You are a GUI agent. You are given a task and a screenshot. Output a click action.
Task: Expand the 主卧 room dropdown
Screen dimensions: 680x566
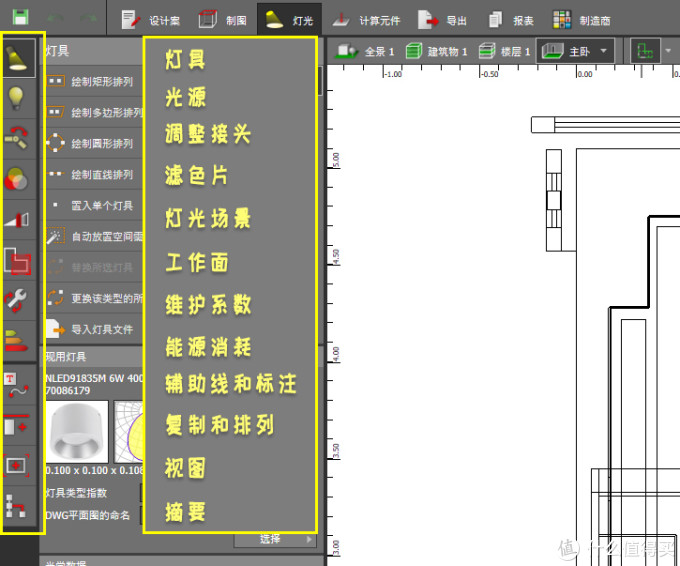pyautogui.click(x=576, y=51)
